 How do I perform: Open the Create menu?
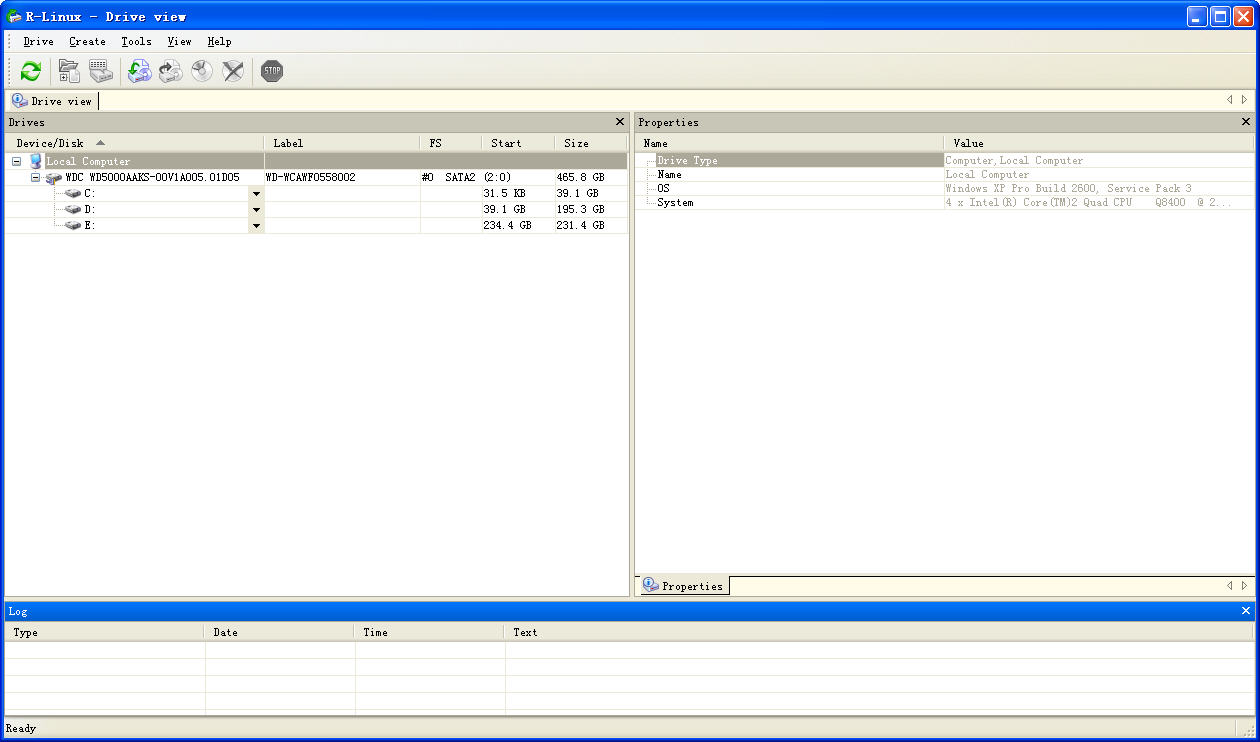87,42
